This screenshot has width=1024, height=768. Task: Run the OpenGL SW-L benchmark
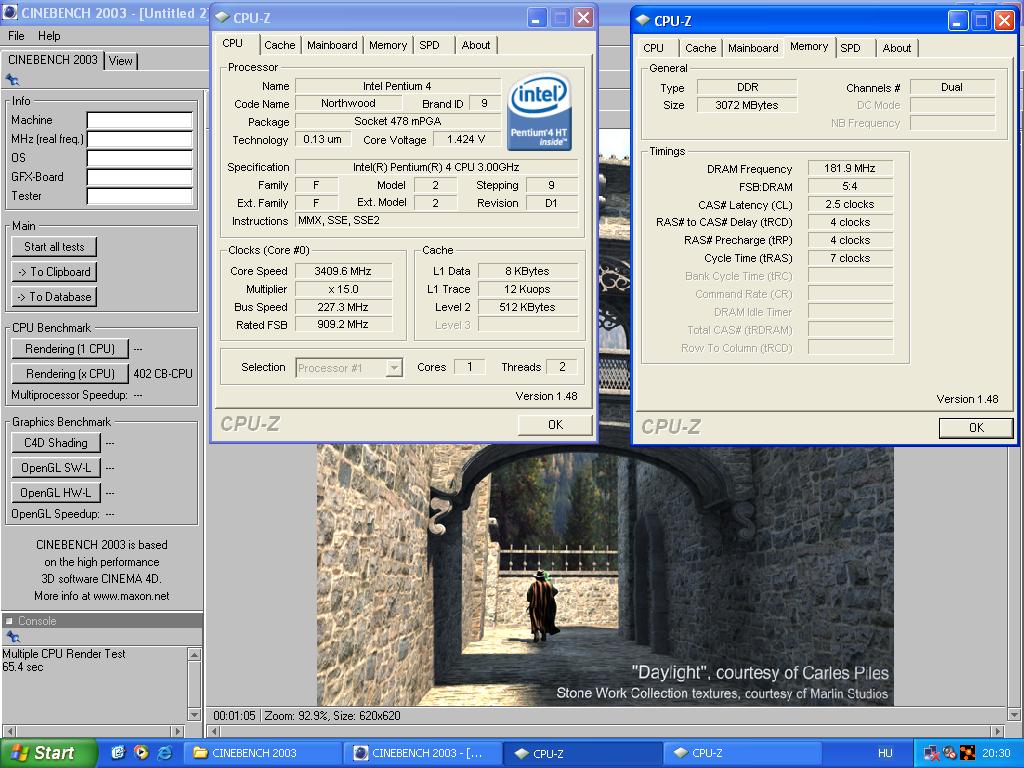pos(56,468)
